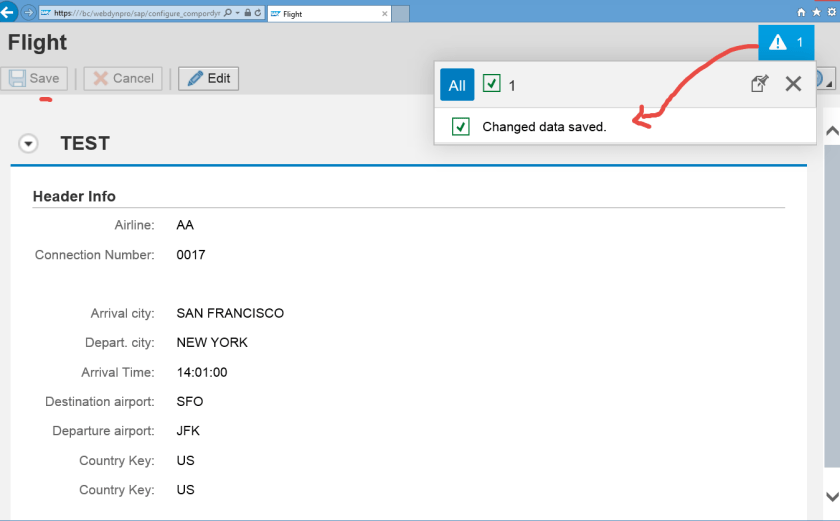
Task: Click the Edit toolbar button
Action: [x=208, y=79]
